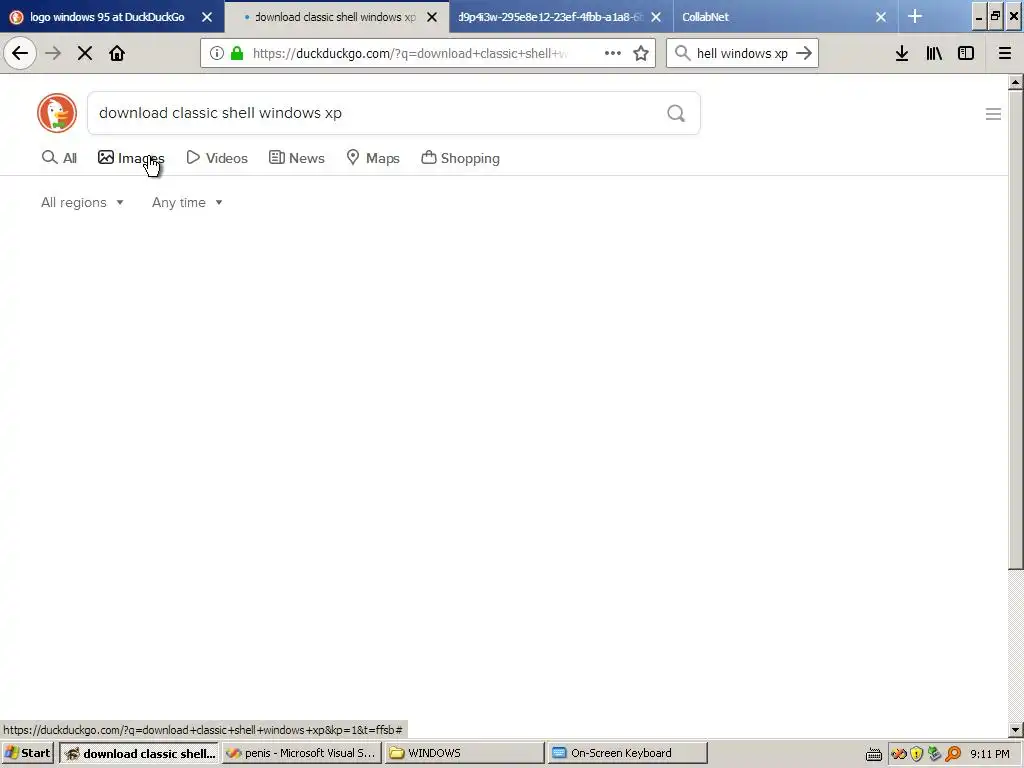Screen dimensions: 1024x768
Task: Show site information for duckduckgo.com
Action: pos(217,54)
